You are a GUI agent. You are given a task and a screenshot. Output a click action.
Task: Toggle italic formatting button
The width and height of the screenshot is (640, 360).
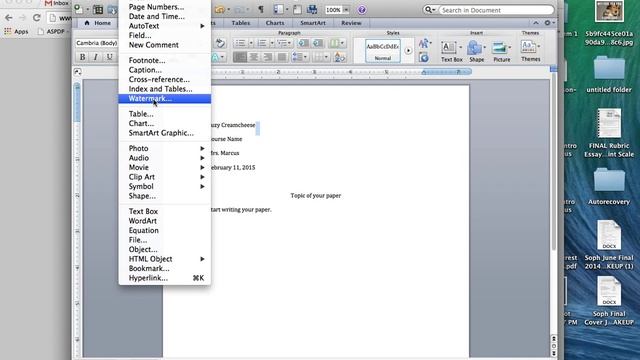pos(96,57)
